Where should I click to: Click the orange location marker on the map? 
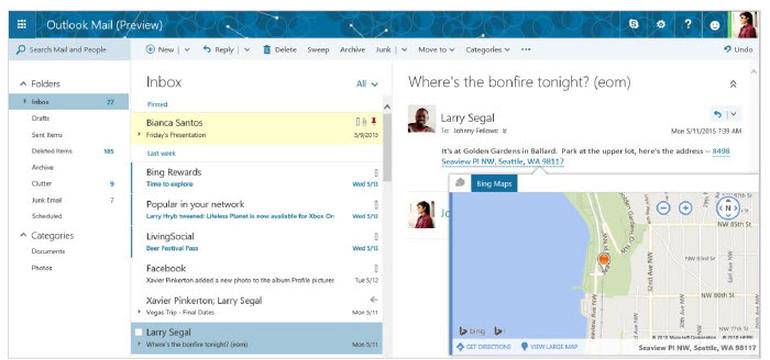[604, 260]
